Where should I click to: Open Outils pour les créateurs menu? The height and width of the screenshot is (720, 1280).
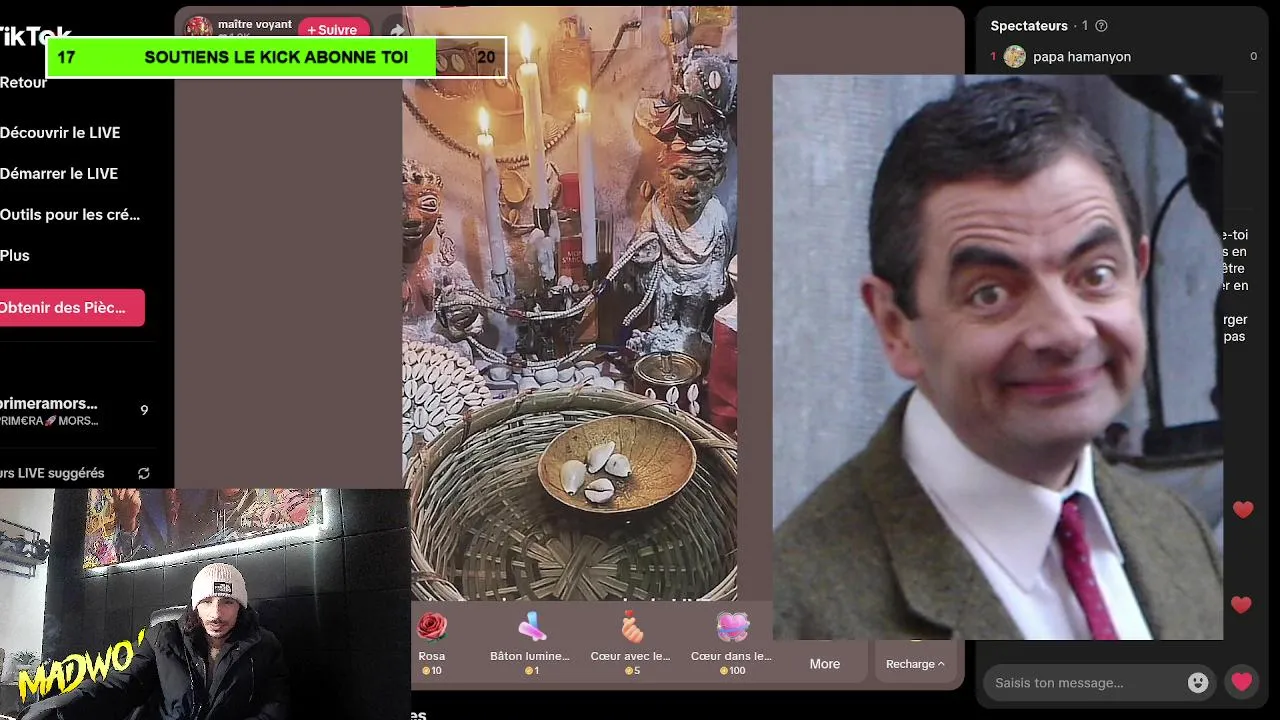click(70, 214)
